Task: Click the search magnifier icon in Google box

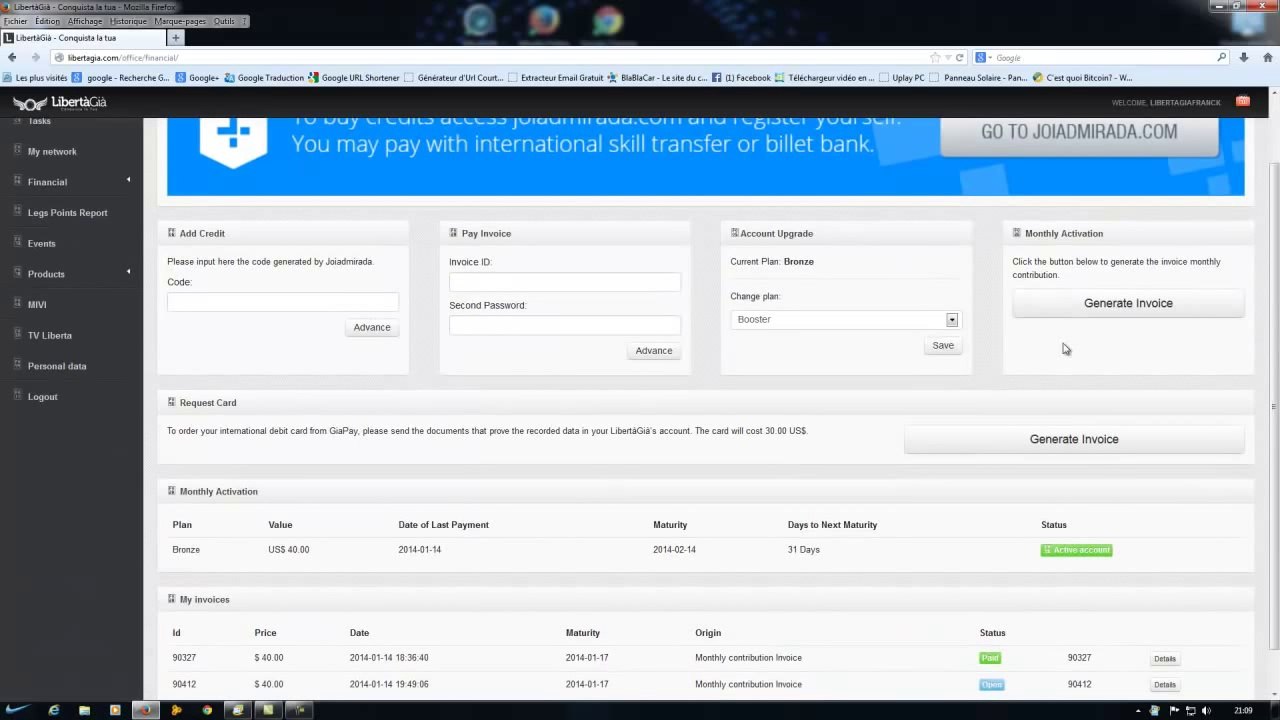Action: click(x=1221, y=58)
